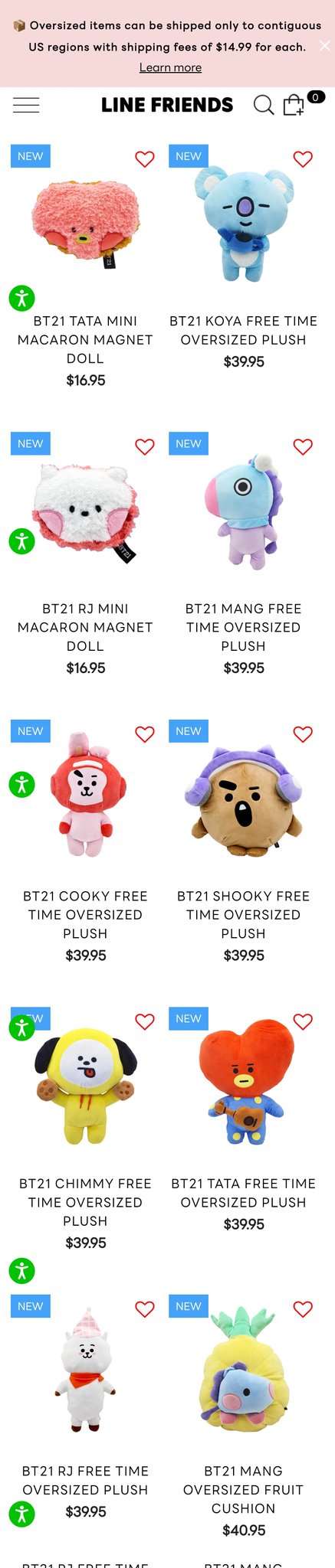Open BT21 Chimmy Free Time Oversized Plush title
The image size is (335, 1568).
point(85,1202)
